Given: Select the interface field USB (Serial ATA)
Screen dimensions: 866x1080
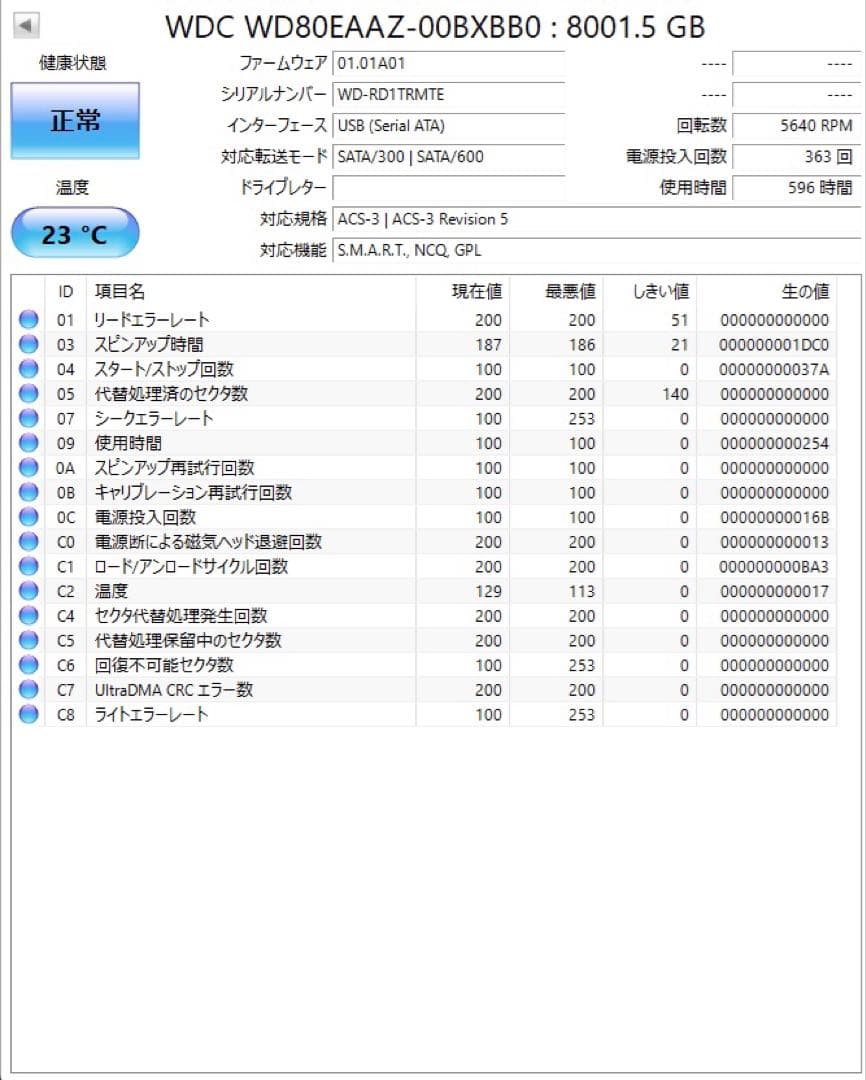Looking at the screenshot, I should click(x=449, y=125).
